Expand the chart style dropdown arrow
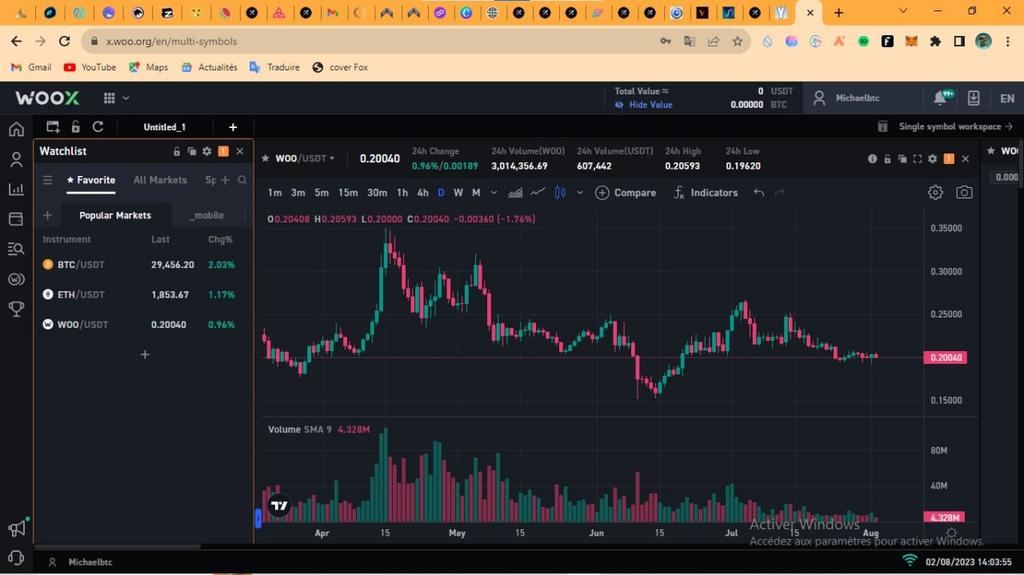This screenshot has width=1024, height=575. point(579,192)
